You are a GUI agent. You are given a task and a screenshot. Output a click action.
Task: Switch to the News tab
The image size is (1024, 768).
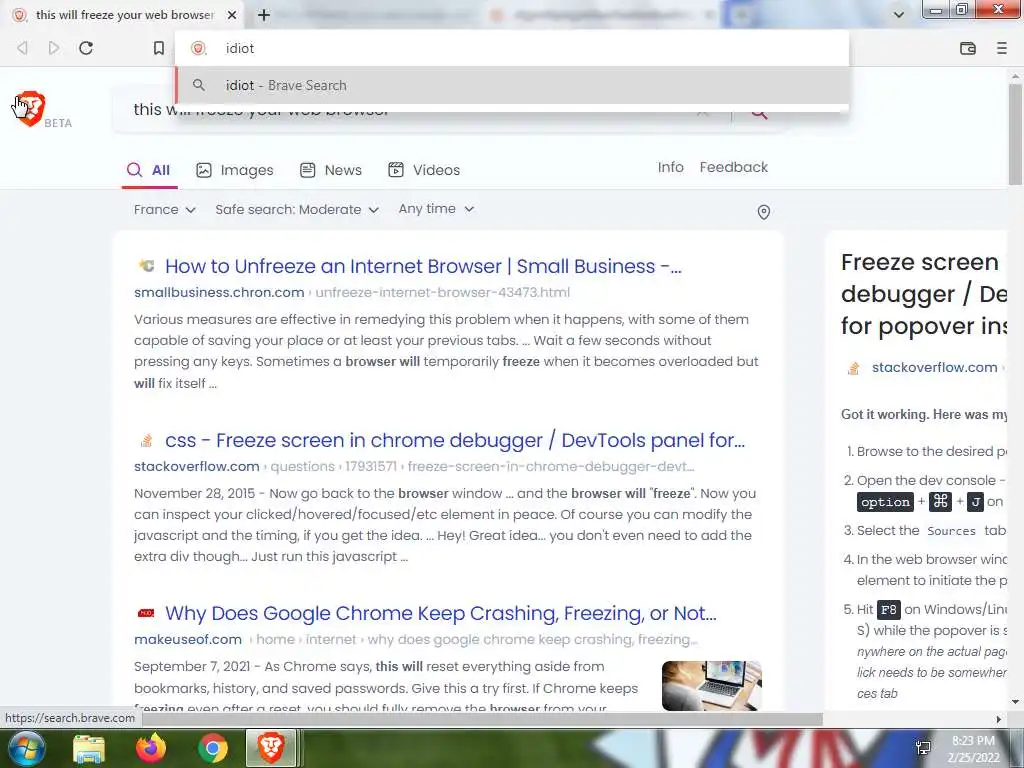click(330, 170)
